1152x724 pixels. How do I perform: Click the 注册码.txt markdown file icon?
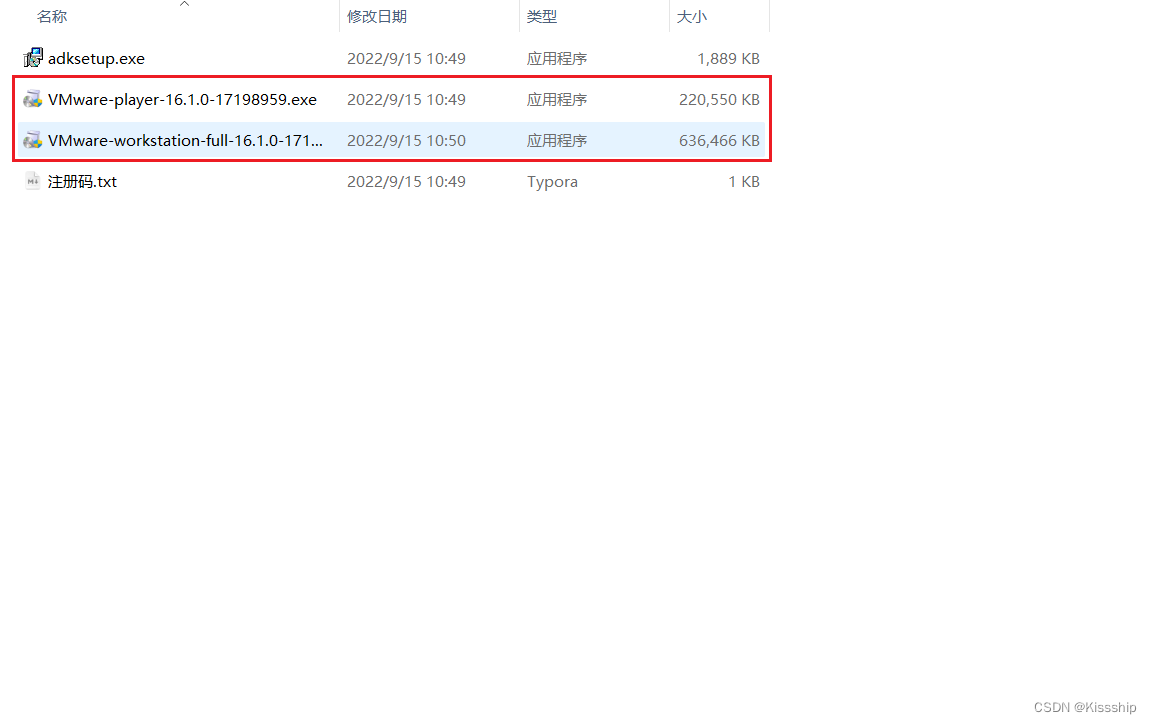pyautogui.click(x=32, y=181)
